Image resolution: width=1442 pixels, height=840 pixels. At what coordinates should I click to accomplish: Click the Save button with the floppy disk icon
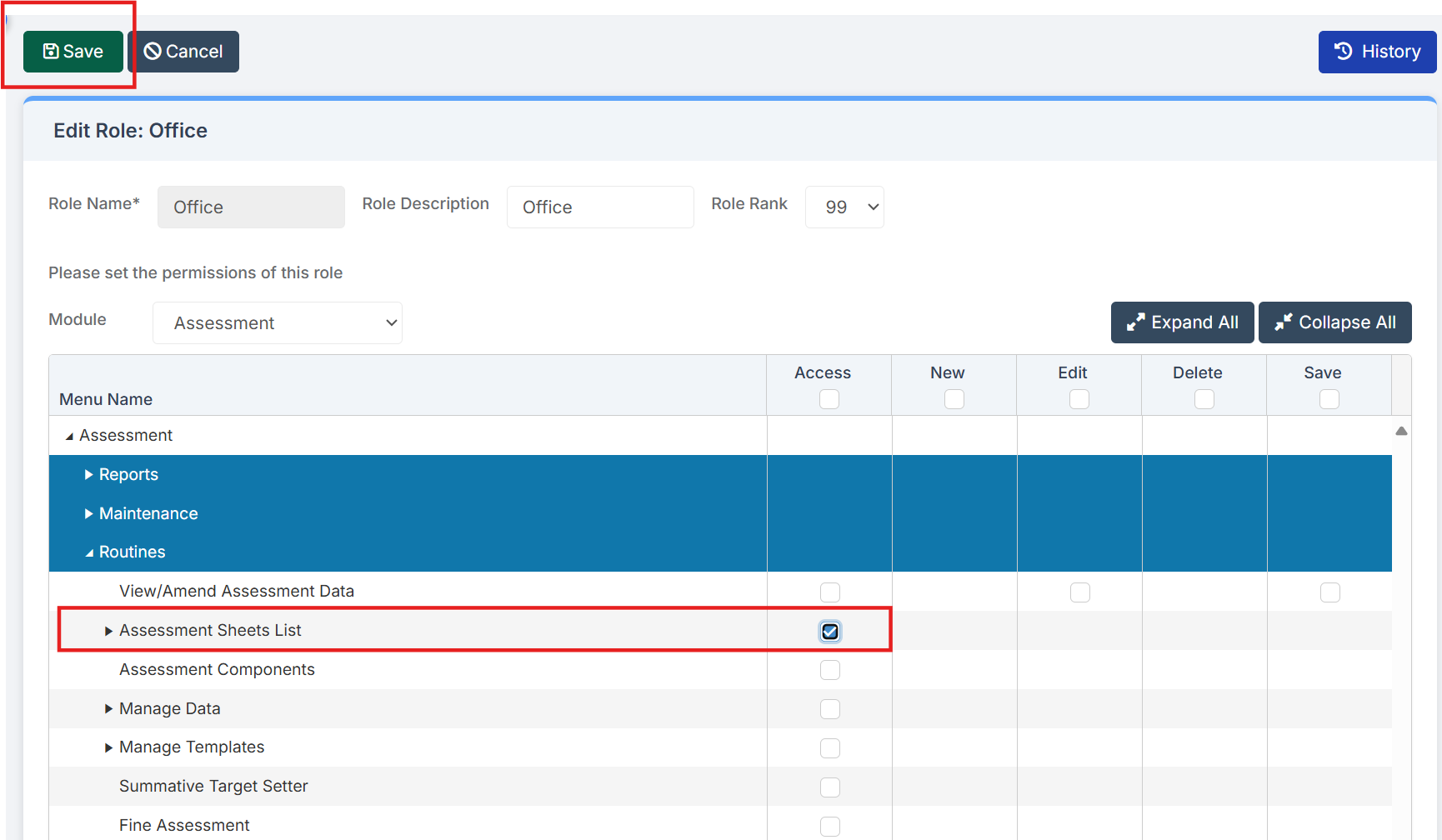click(73, 52)
